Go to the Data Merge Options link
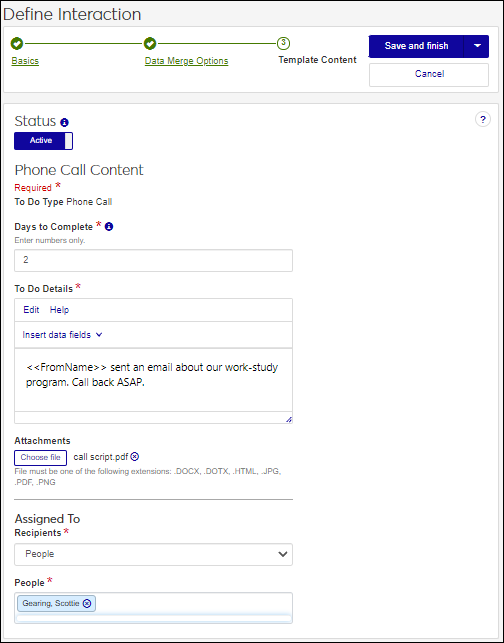The width and height of the screenshot is (504, 643). 187,61
